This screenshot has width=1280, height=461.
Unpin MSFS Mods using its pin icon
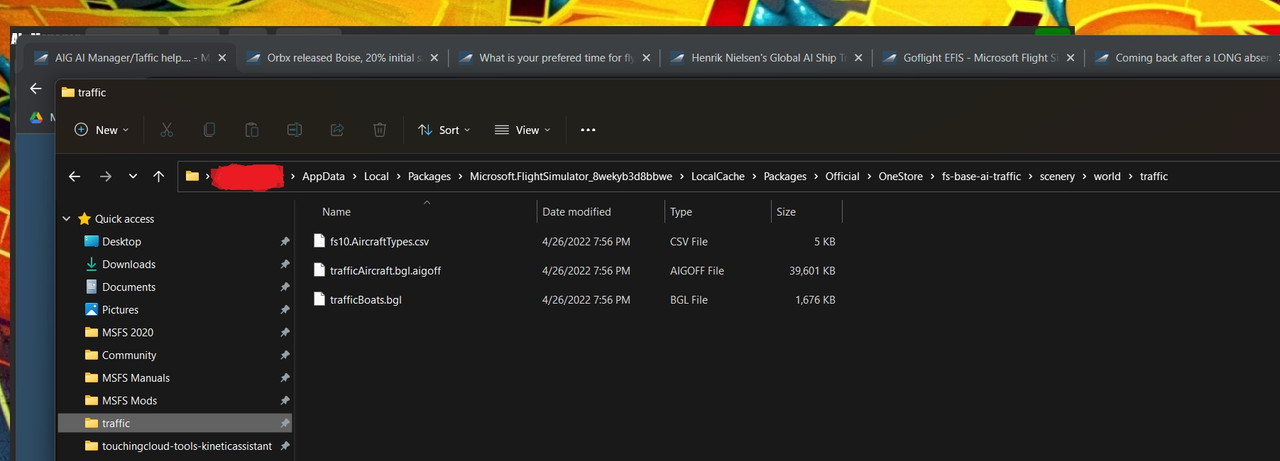(x=285, y=400)
